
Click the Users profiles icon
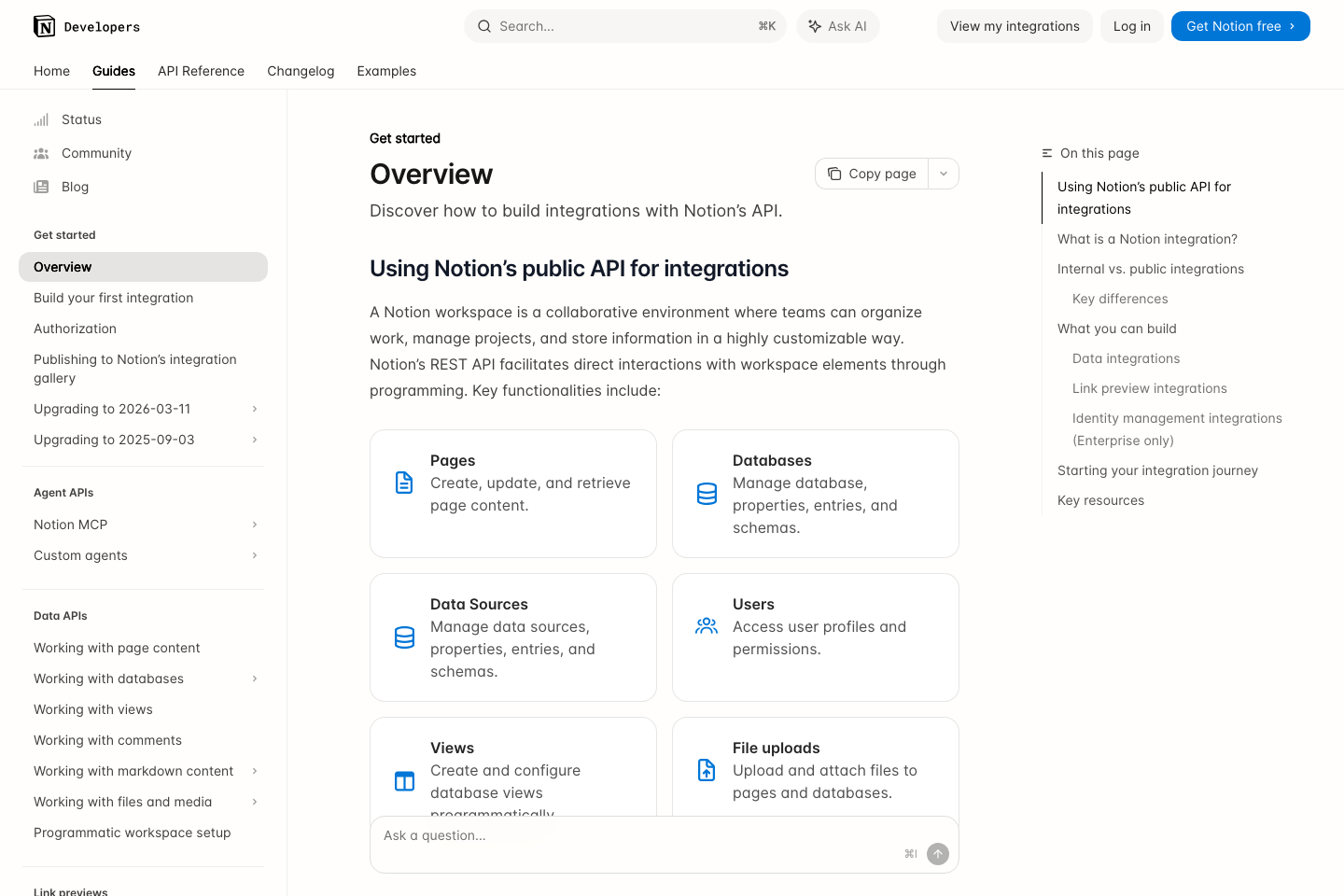tap(707, 625)
